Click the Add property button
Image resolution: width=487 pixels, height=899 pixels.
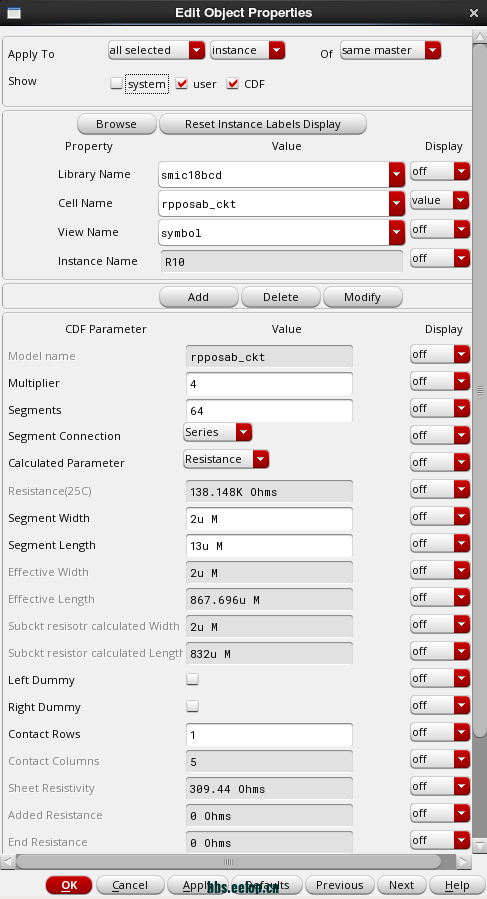pos(198,297)
